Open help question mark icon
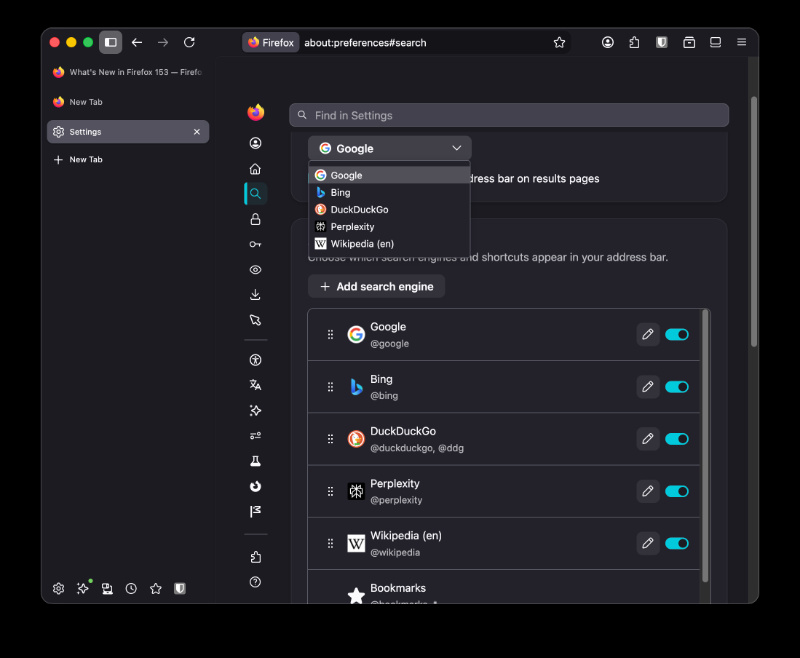The height and width of the screenshot is (658, 800). click(256, 582)
